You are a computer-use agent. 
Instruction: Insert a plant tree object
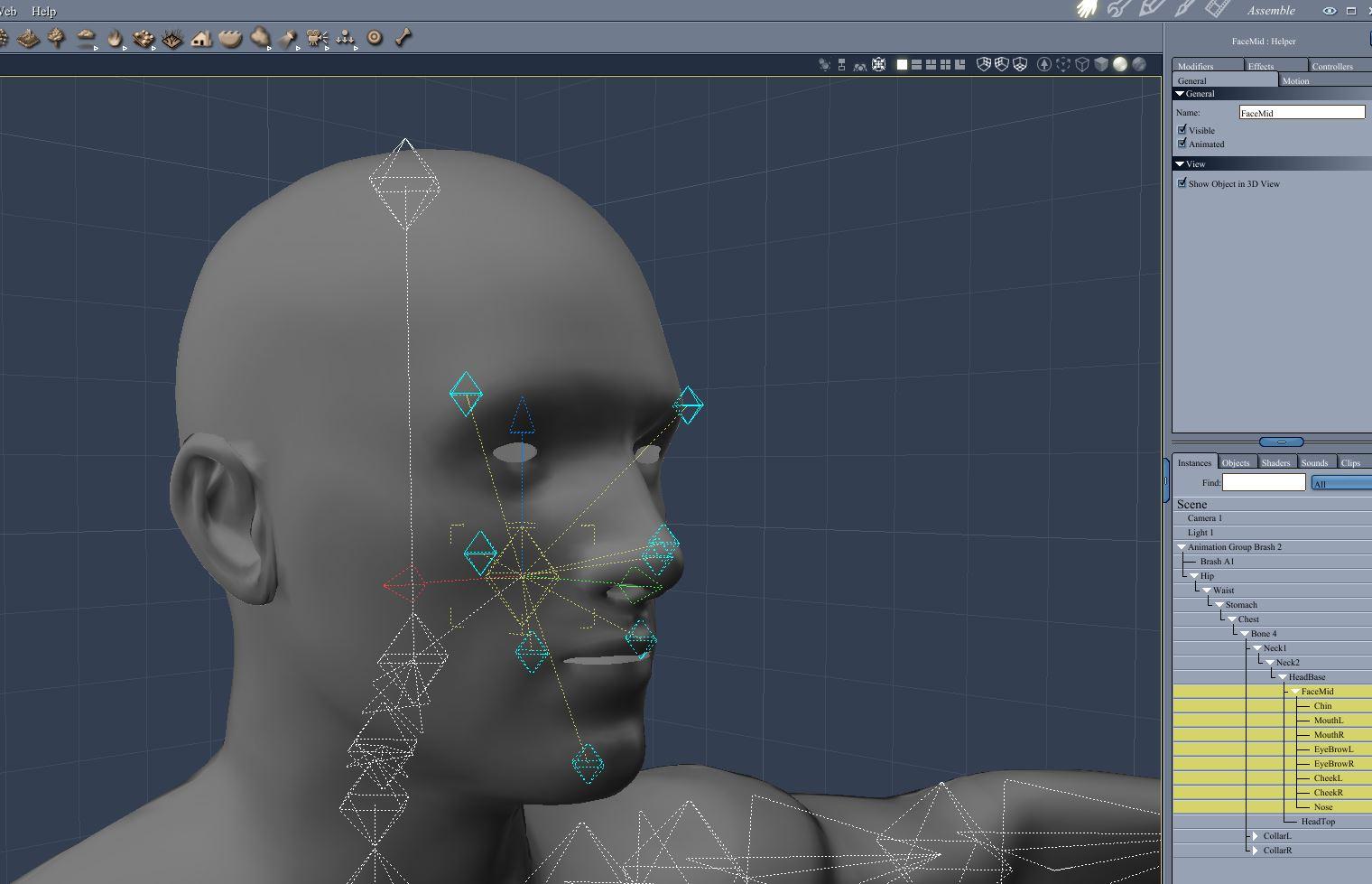click(57, 38)
